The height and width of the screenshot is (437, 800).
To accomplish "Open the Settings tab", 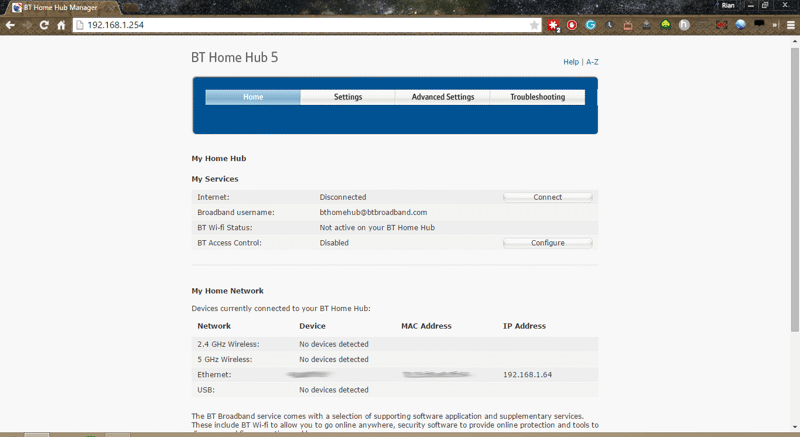I will (348, 97).
